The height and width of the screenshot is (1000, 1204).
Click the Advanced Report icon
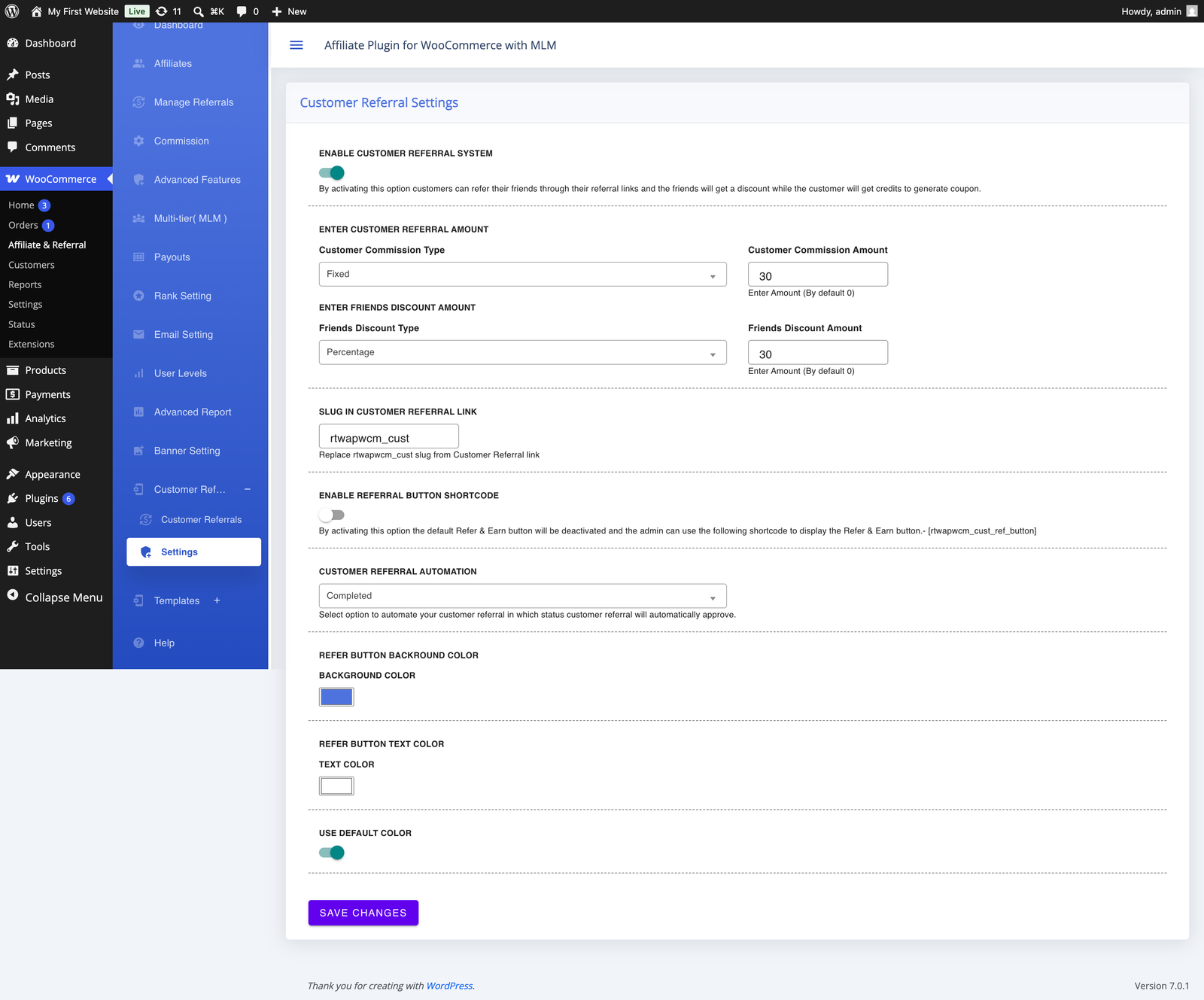pos(138,412)
